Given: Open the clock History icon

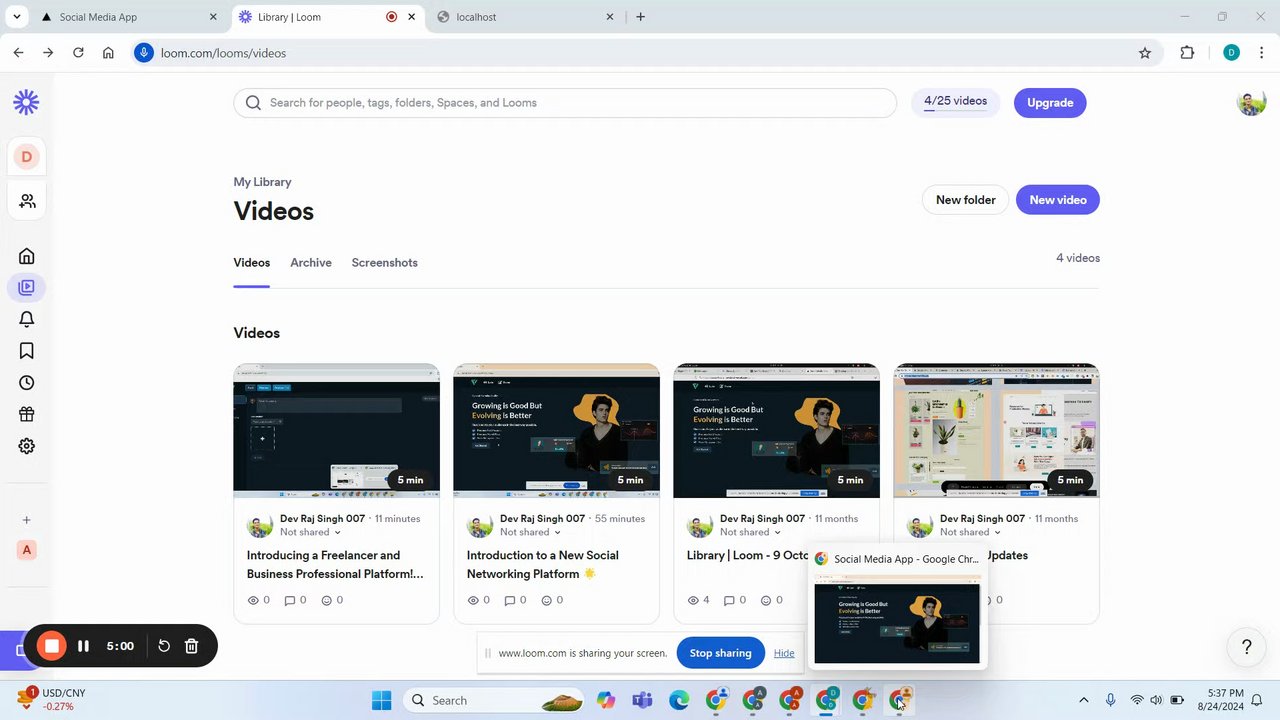Looking at the screenshot, I should tap(27, 383).
